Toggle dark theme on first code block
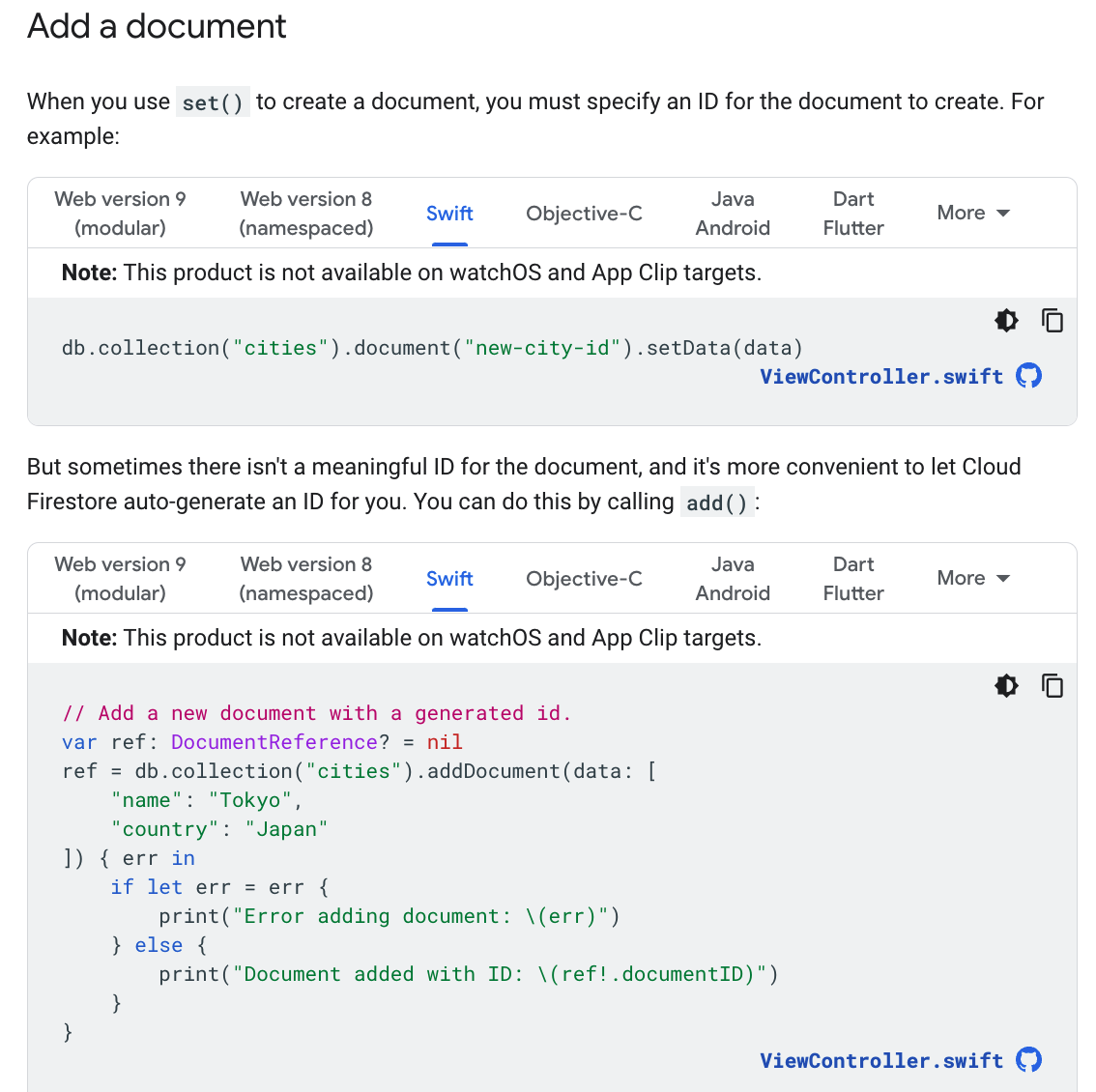The image size is (1096, 1092). click(1006, 321)
